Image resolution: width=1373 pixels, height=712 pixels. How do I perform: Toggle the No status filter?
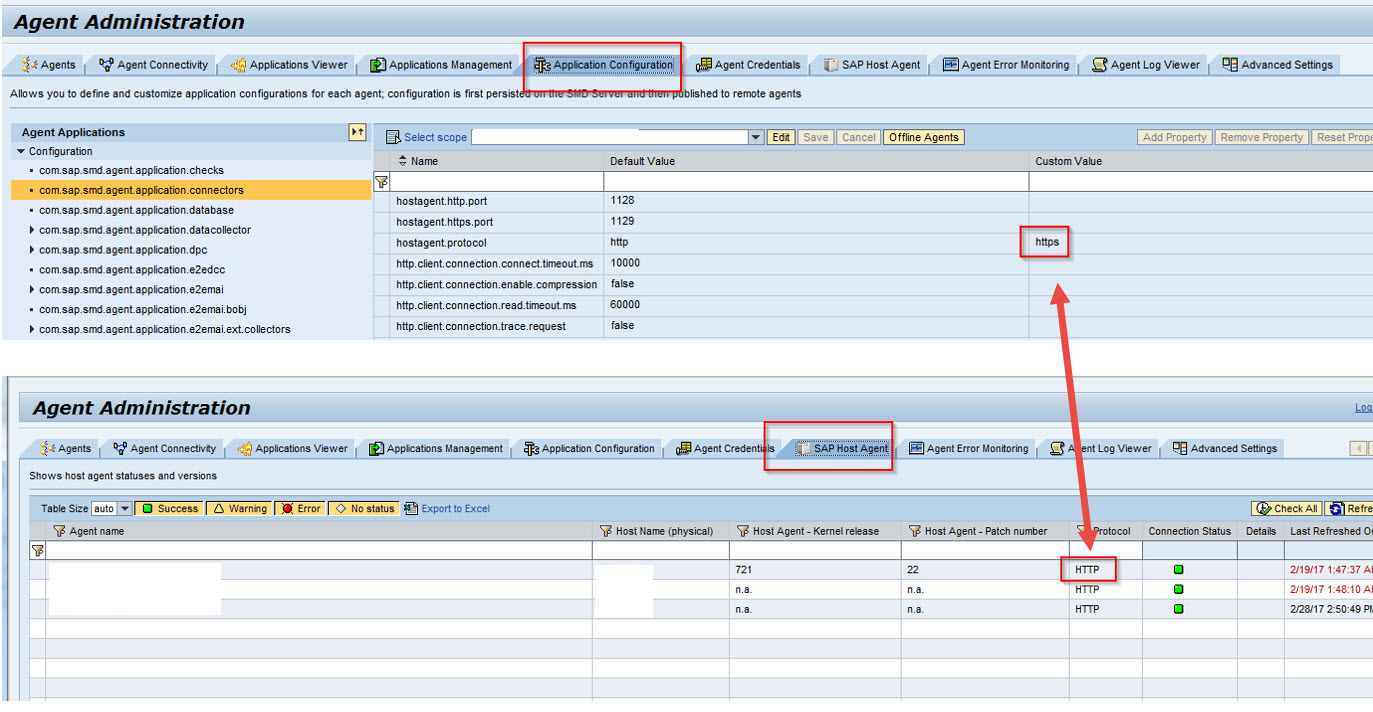364,509
